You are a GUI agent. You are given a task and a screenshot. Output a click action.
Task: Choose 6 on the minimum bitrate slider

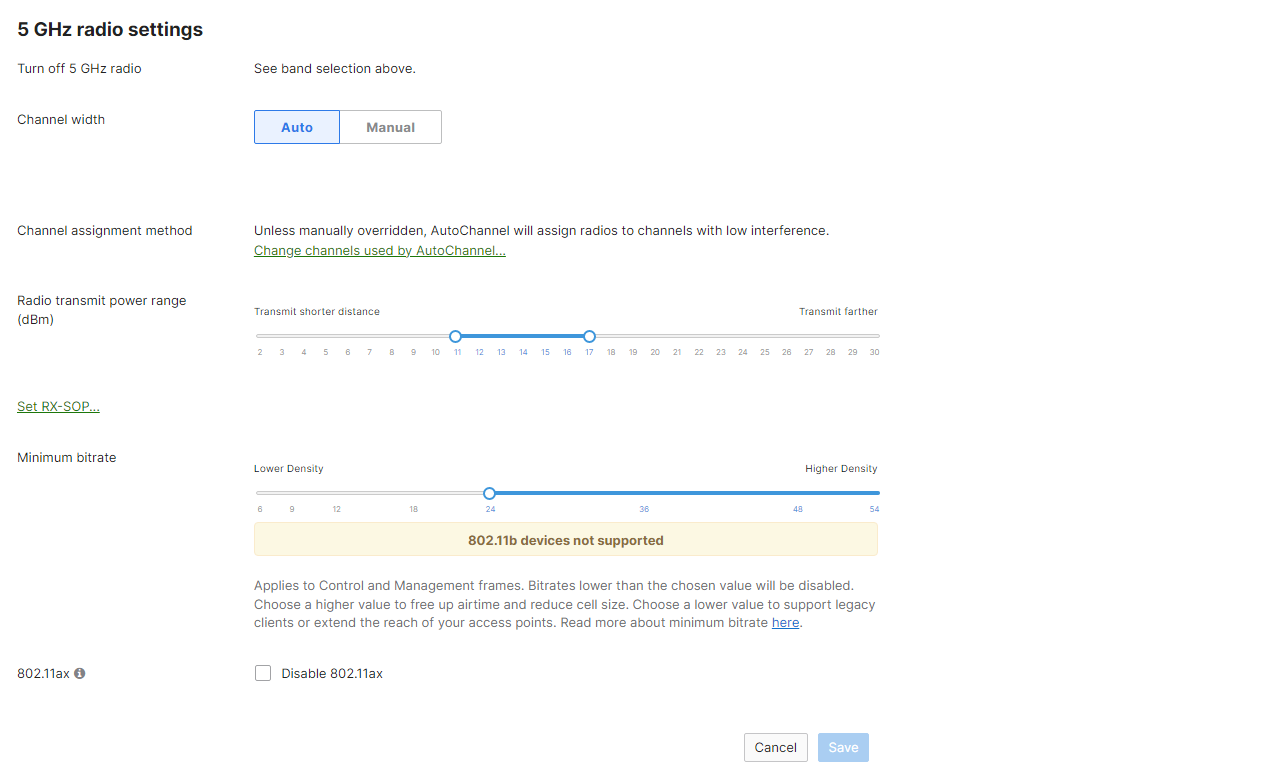point(260,493)
